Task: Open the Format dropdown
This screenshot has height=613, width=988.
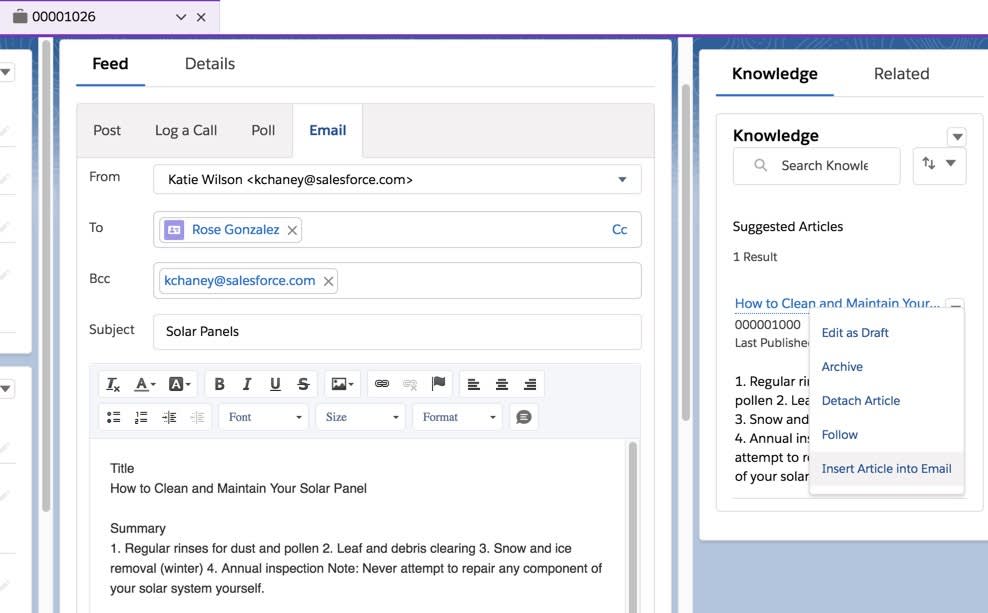Action: [x=457, y=417]
